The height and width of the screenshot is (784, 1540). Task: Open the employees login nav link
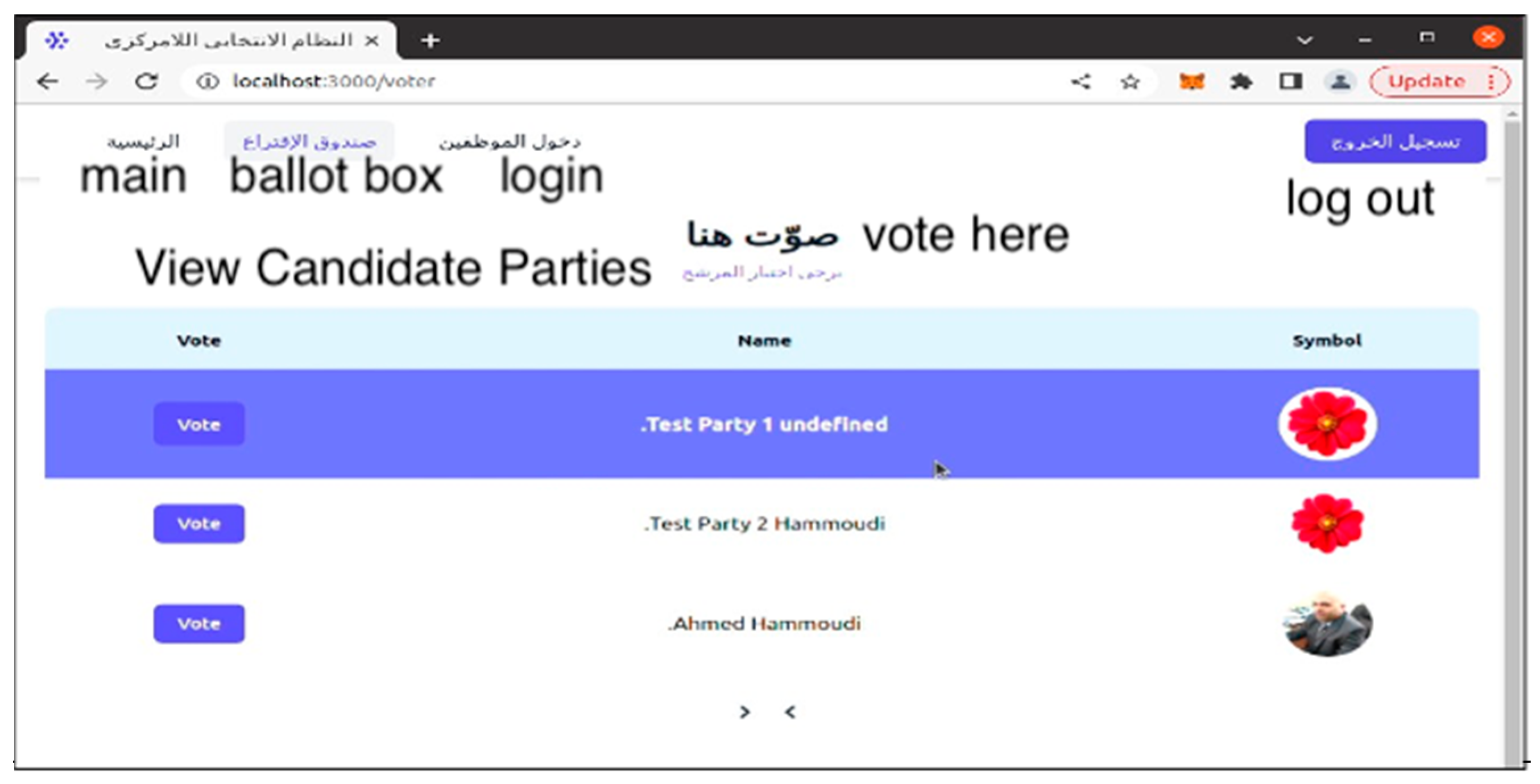pos(510,142)
